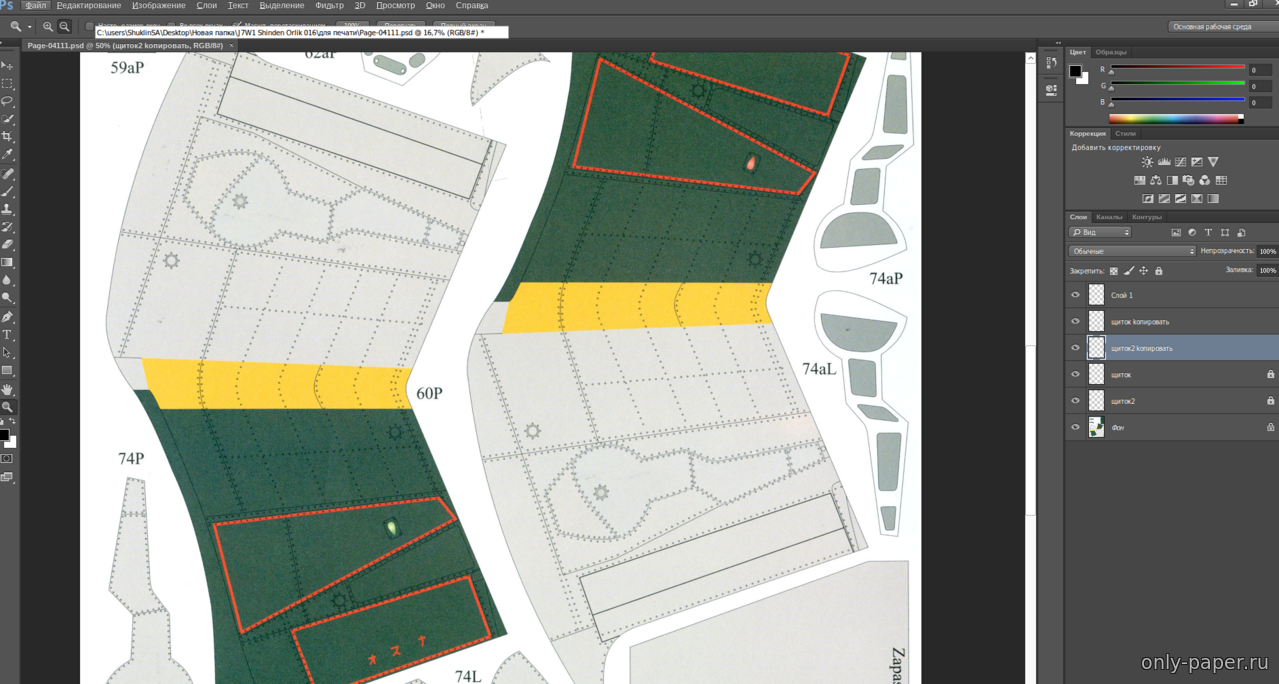Pick the Eyedropper tool
The height and width of the screenshot is (684, 1279).
7,155
